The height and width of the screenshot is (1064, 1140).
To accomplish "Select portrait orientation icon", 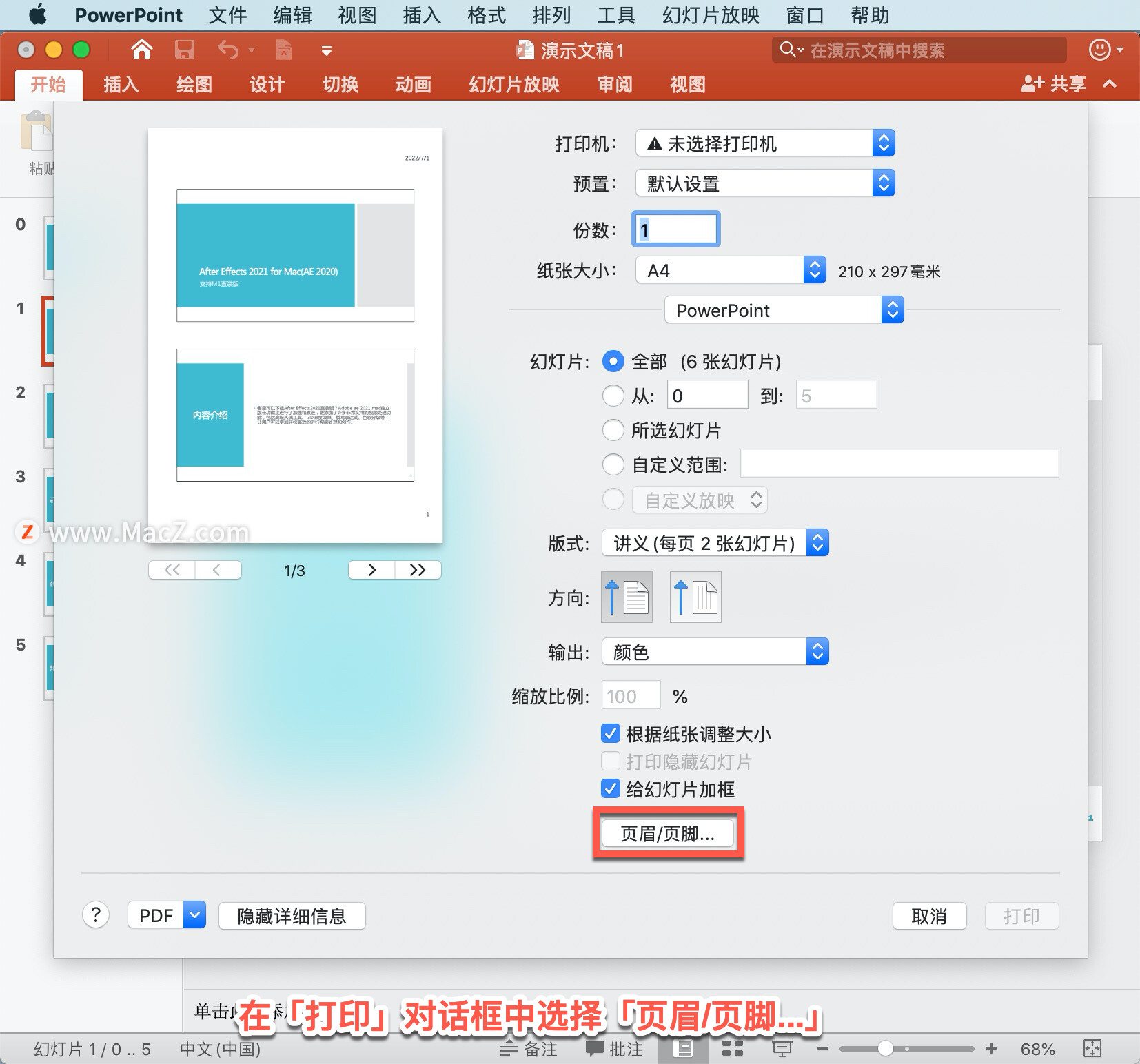I will tap(627, 597).
